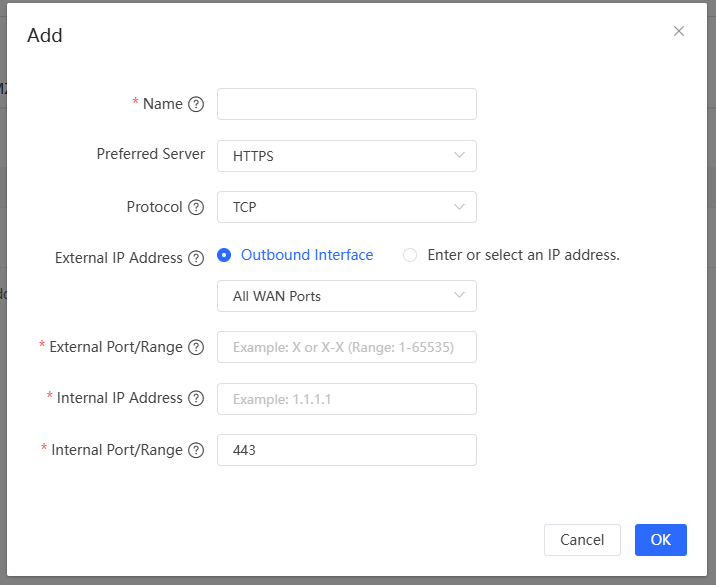The image size is (716, 585).
Task: Select the Internal IP Address input box
Action: point(346,399)
